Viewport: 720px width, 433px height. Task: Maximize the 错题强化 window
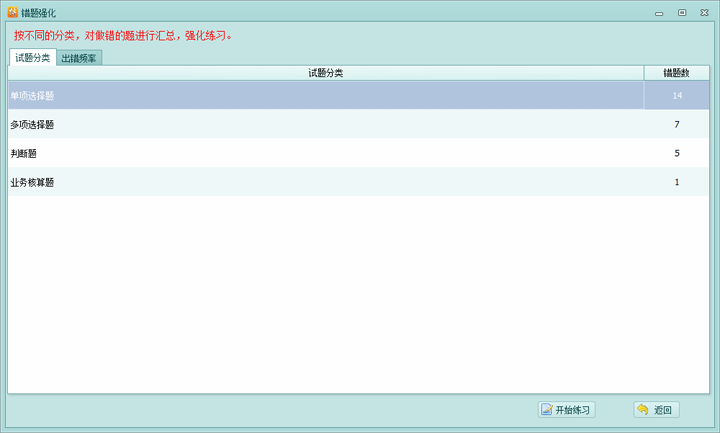click(x=682, y=12)
